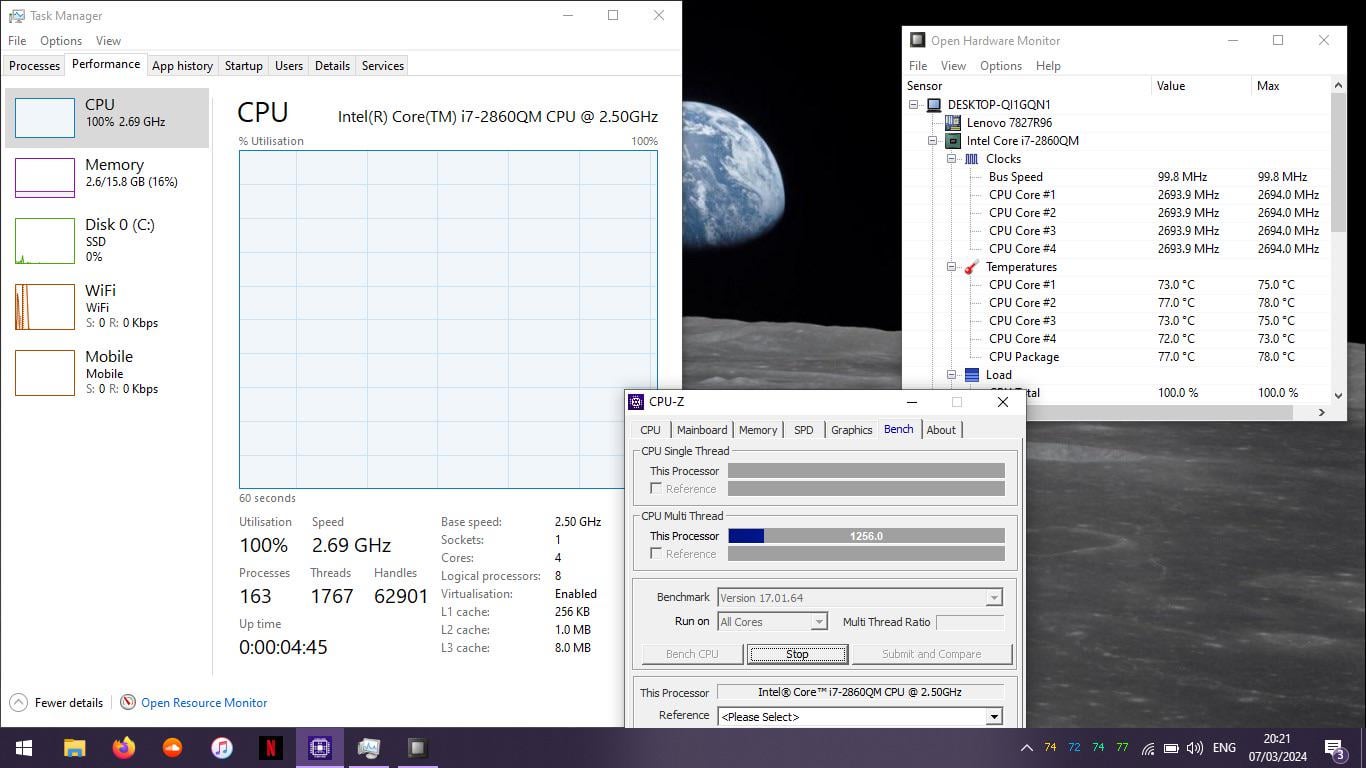Screen dimensions: 1366x768
Task: Open Task Manager's Options menu
Action: click(x=61, y=41)
